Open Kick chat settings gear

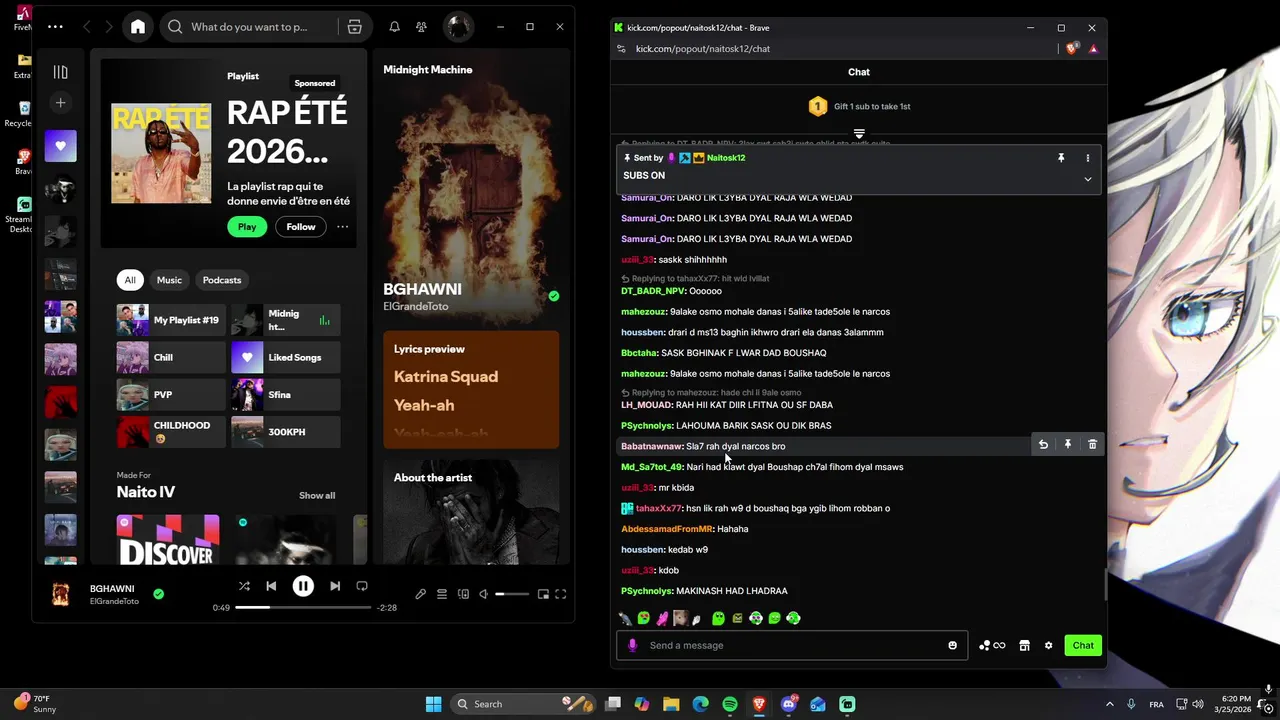[x=1048, y=645]
